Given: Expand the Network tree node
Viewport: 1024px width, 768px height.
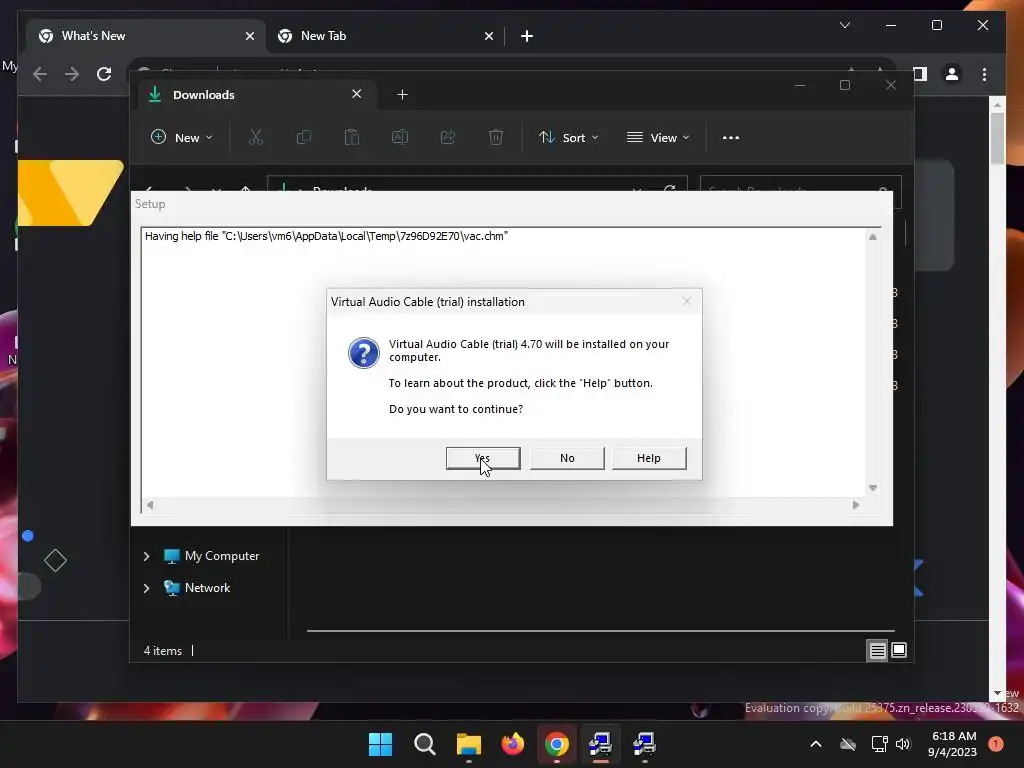Looking at the screenshot, I should (146, 588).
